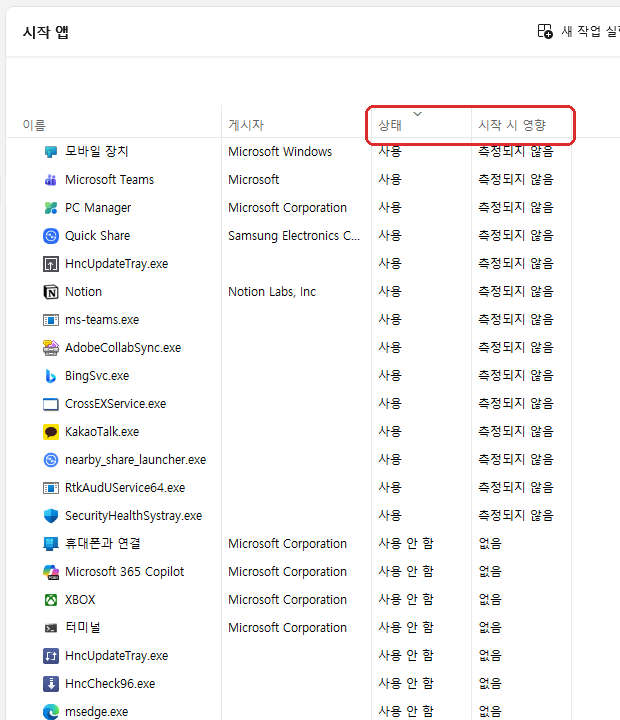Click publisher cell 'Microsoft Windows'
This screenshot has height=720, width=620.
(280, 152)
